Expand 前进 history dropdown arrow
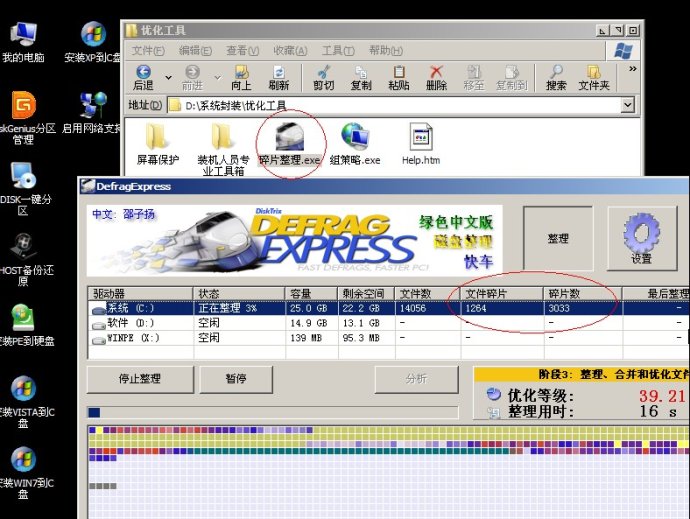The width and height of the screenshot is (690, 519). pos(217,78)
